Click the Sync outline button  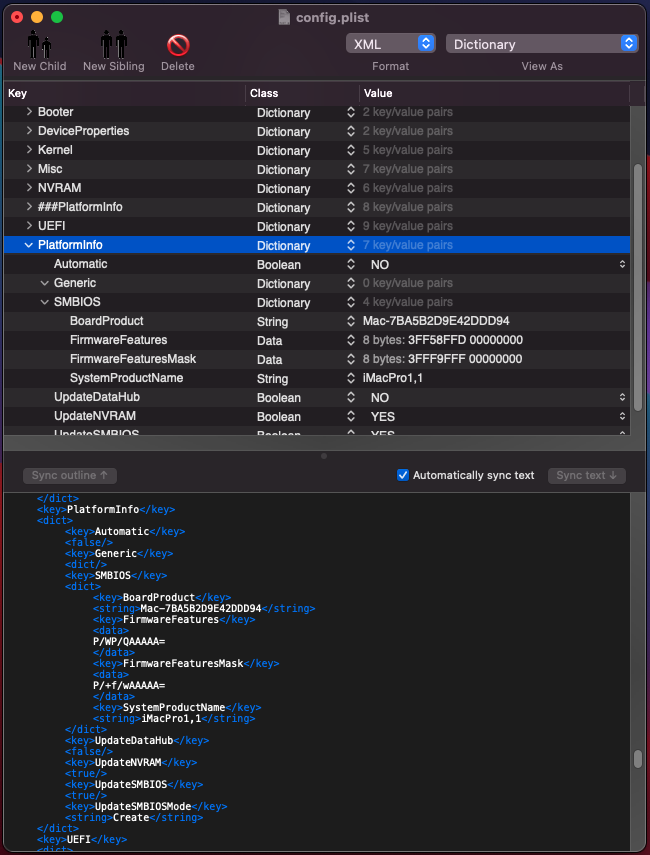click(69, 475)
